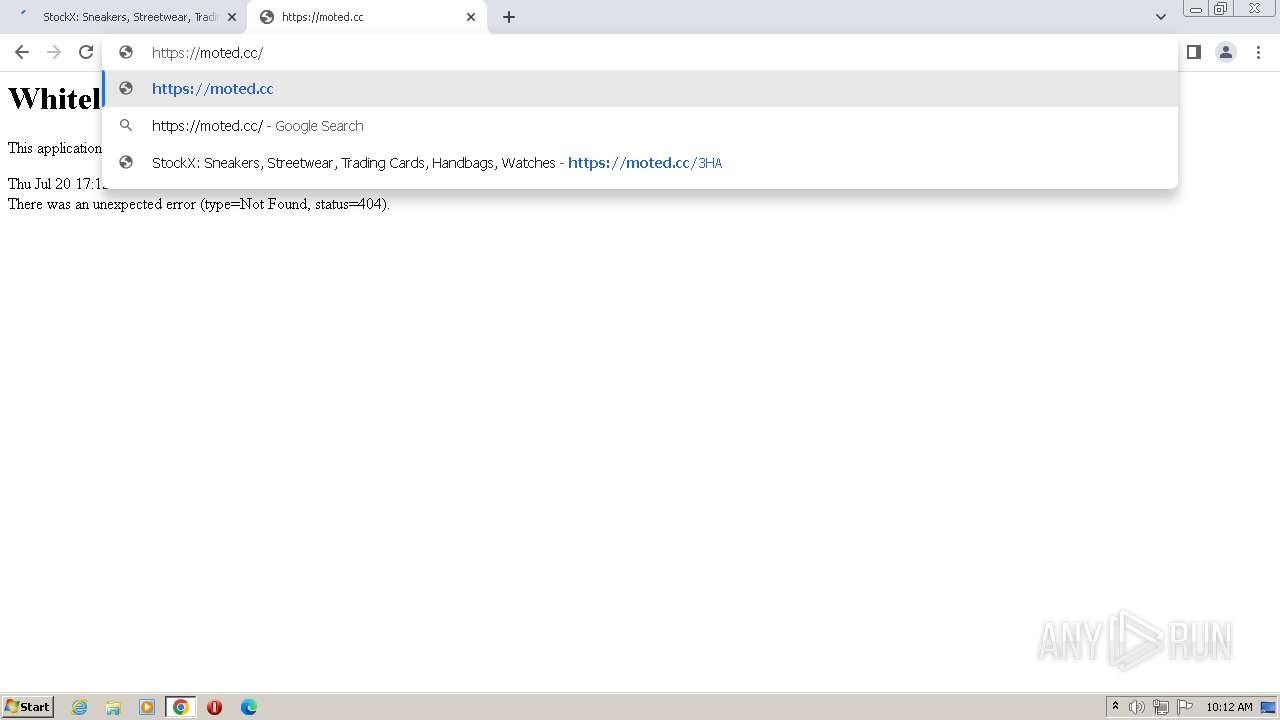Click the address bar with https://moted.cc/
The width and height of the screenshot is (1280, 720).
640,52
